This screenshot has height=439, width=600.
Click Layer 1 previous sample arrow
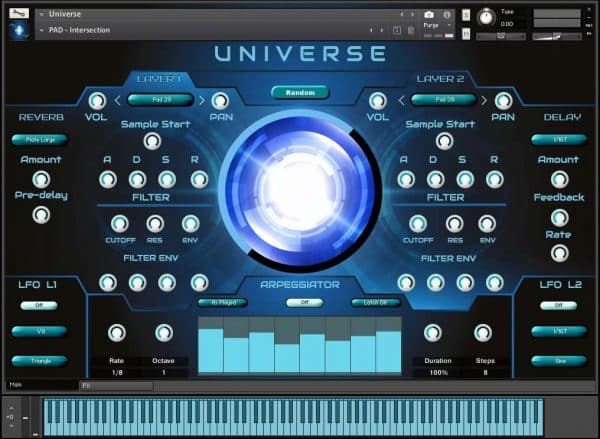pos(117,101)
